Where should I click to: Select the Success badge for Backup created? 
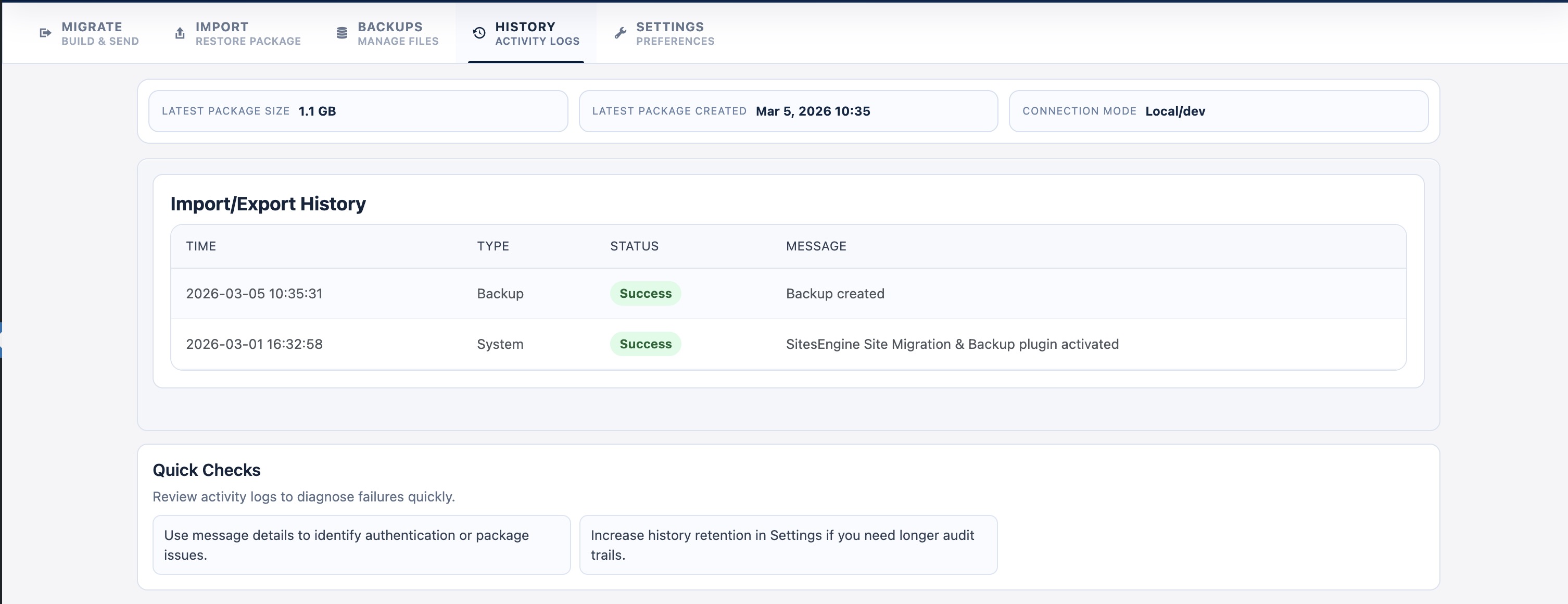(x=645, y=293)
